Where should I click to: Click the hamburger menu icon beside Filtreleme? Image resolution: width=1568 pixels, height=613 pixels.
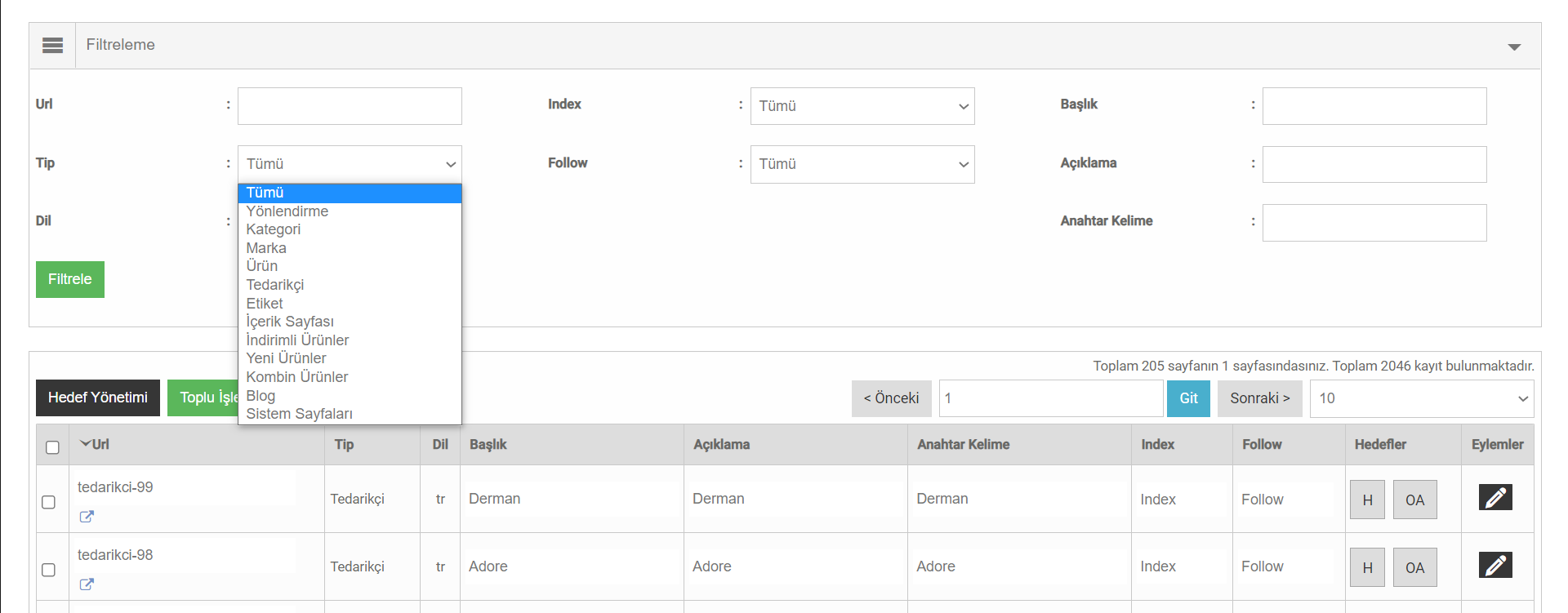coord(52,46)
